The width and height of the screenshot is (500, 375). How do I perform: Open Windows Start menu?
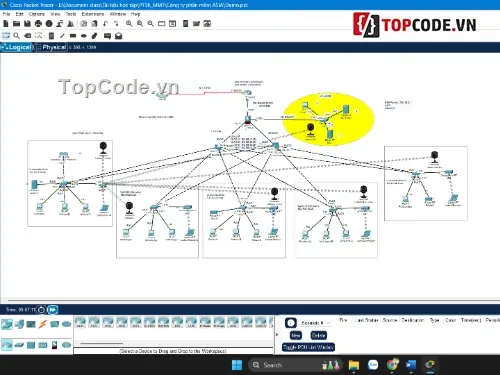click(x=237, y=365)
